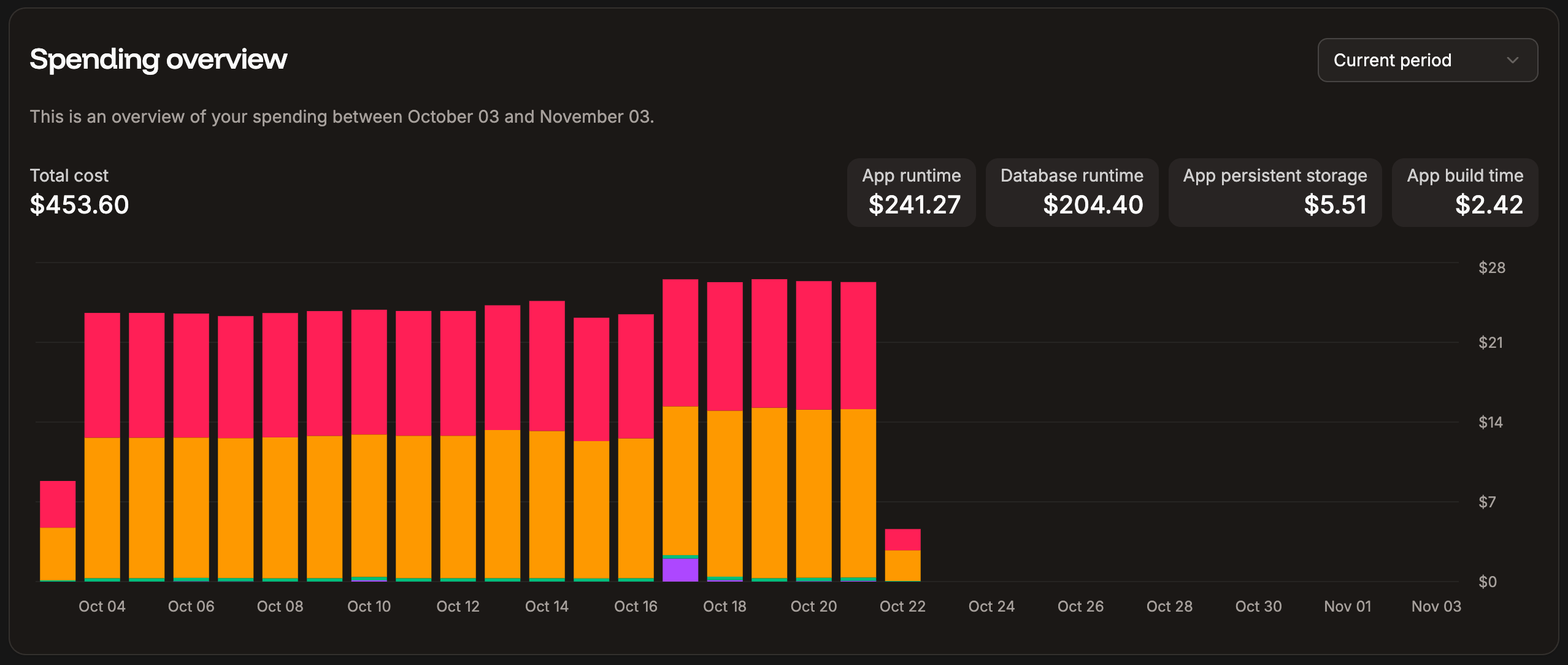This screenshot has width=1568, height=665.
Task: Click the App persistent storage card
Action: (1275, 191)
